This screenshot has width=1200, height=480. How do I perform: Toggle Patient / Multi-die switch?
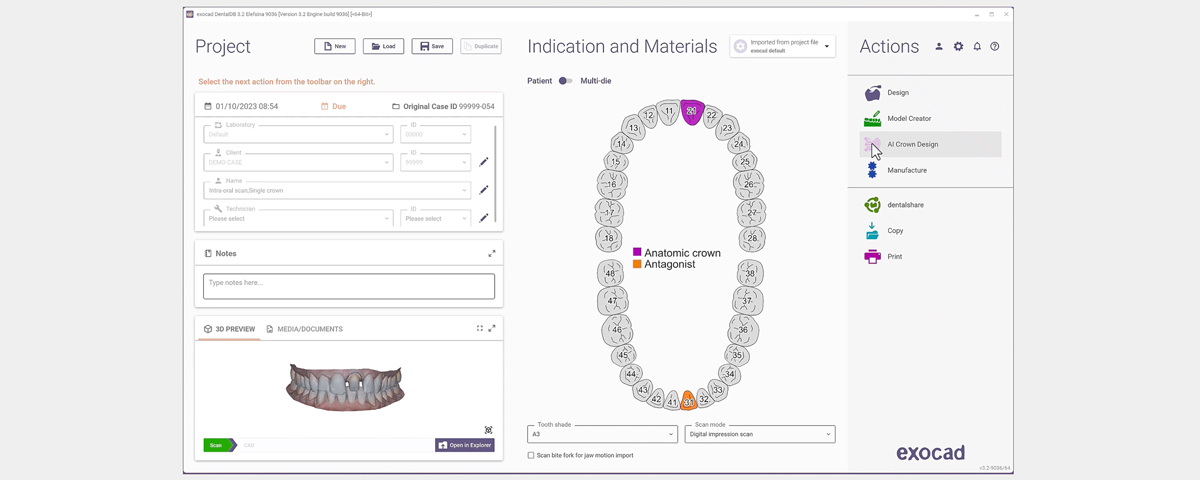(565, 81)
